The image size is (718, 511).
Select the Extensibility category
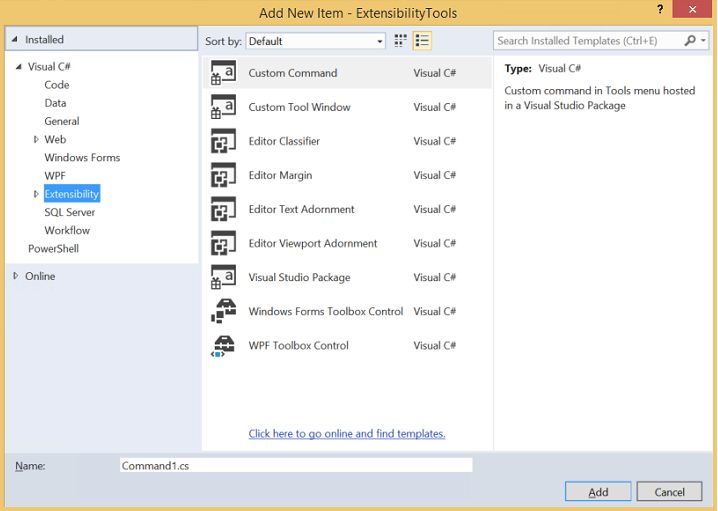[x=72, y=194]
